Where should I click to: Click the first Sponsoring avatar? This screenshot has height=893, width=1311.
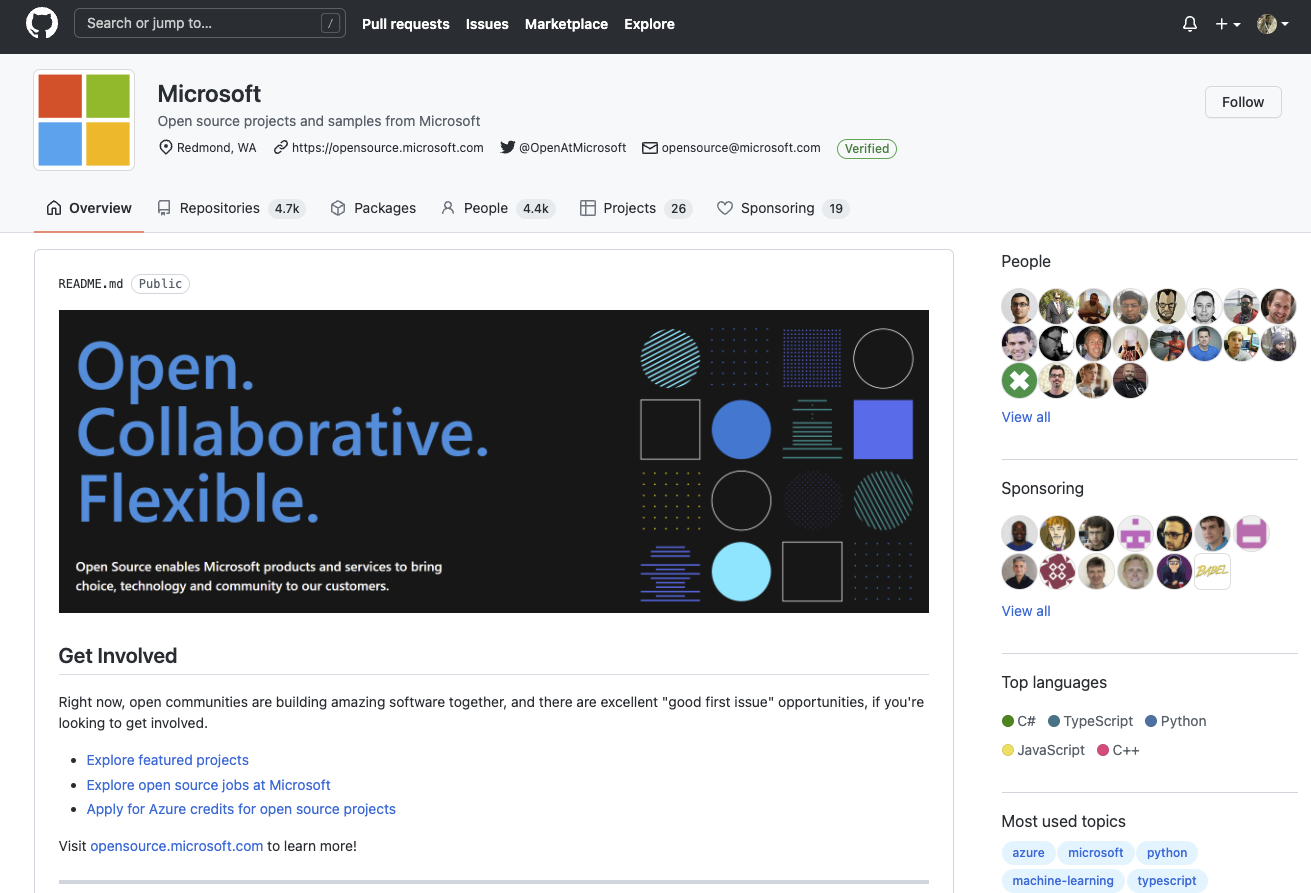pos(1019,533)
